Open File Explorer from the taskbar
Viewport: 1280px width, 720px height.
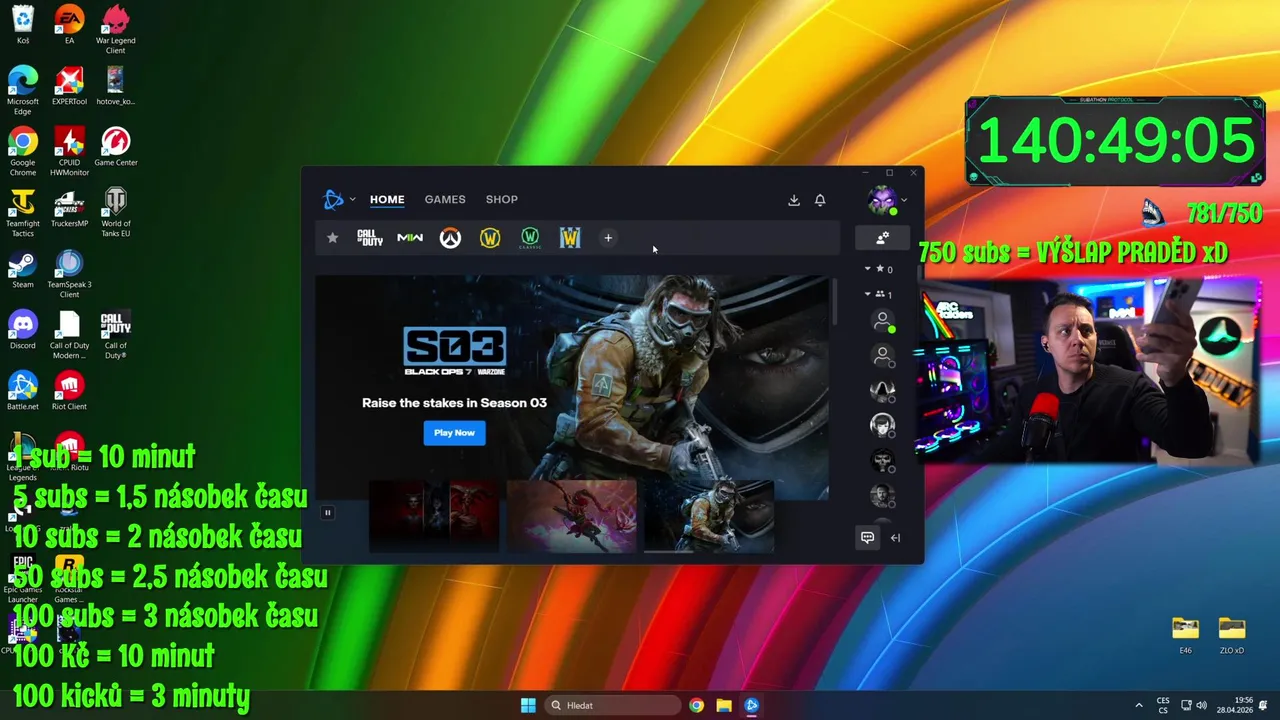pos(724,705)
